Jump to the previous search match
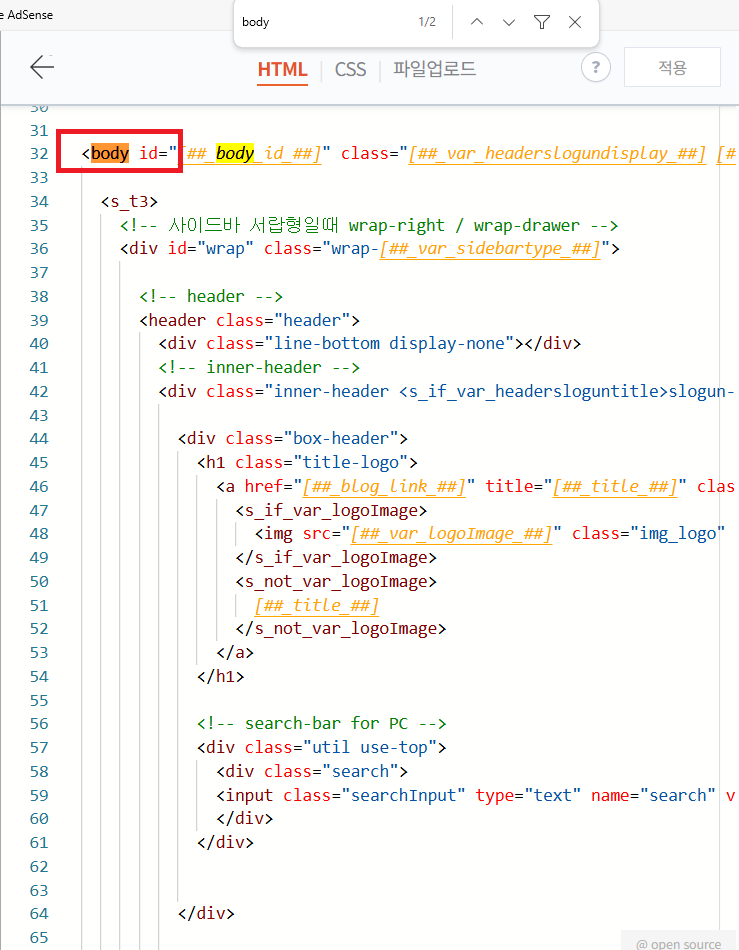This screenshot has height=950, width=739. 477,22
